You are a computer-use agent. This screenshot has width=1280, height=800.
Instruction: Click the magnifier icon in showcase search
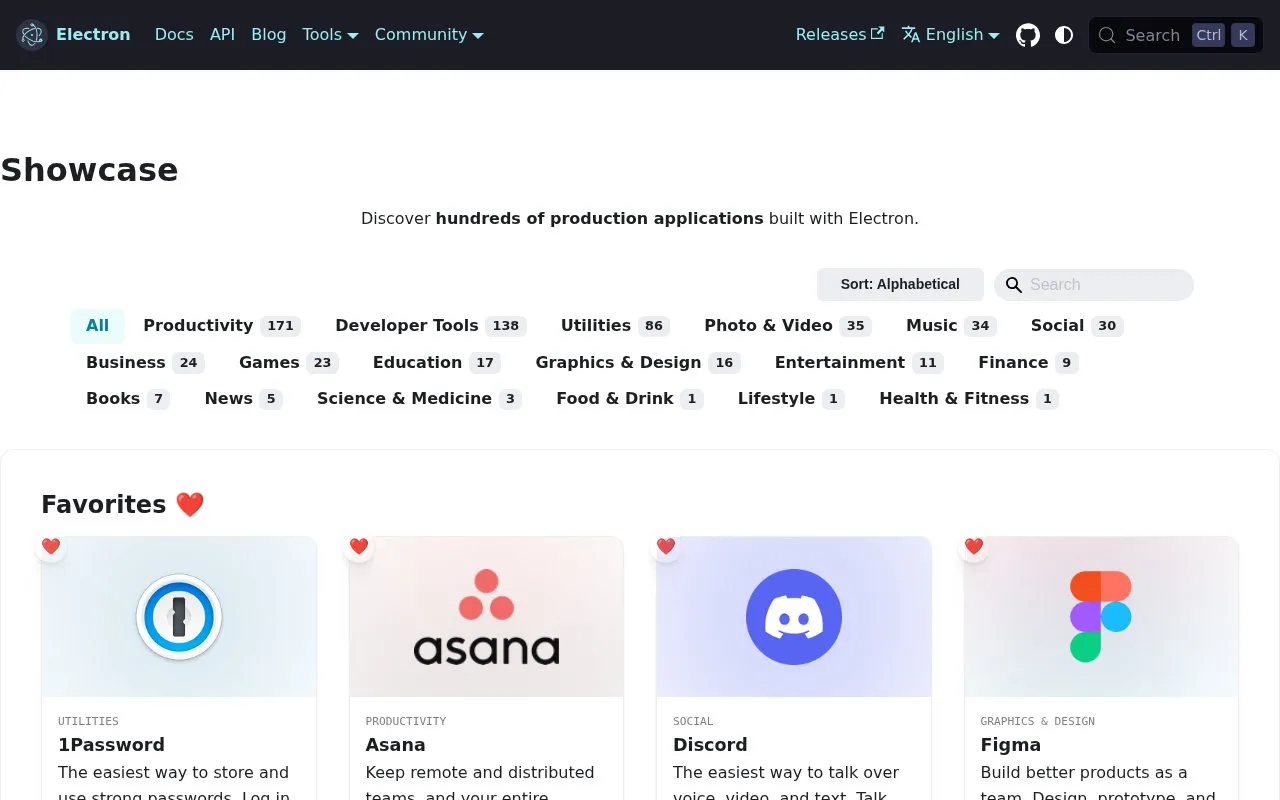coord(1014,285)
